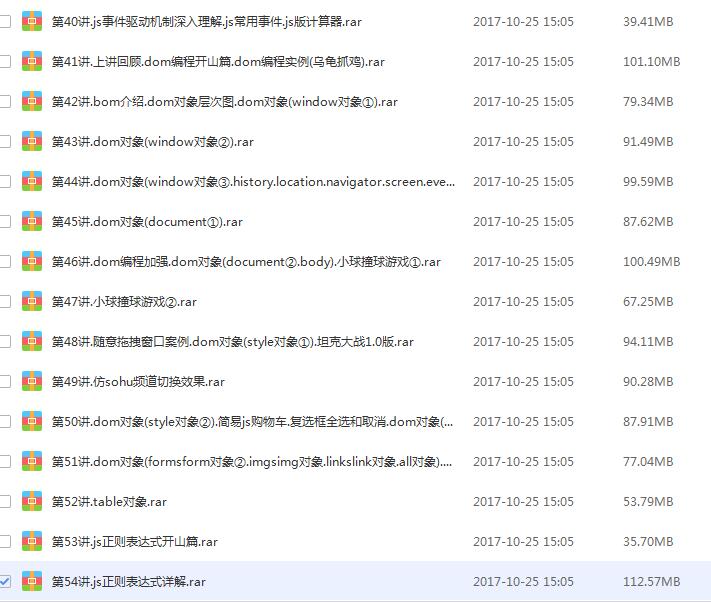Enable the checkbox for 第52讲 file
This screenshot has width=711, height=603.
click(x=5, y=501)
